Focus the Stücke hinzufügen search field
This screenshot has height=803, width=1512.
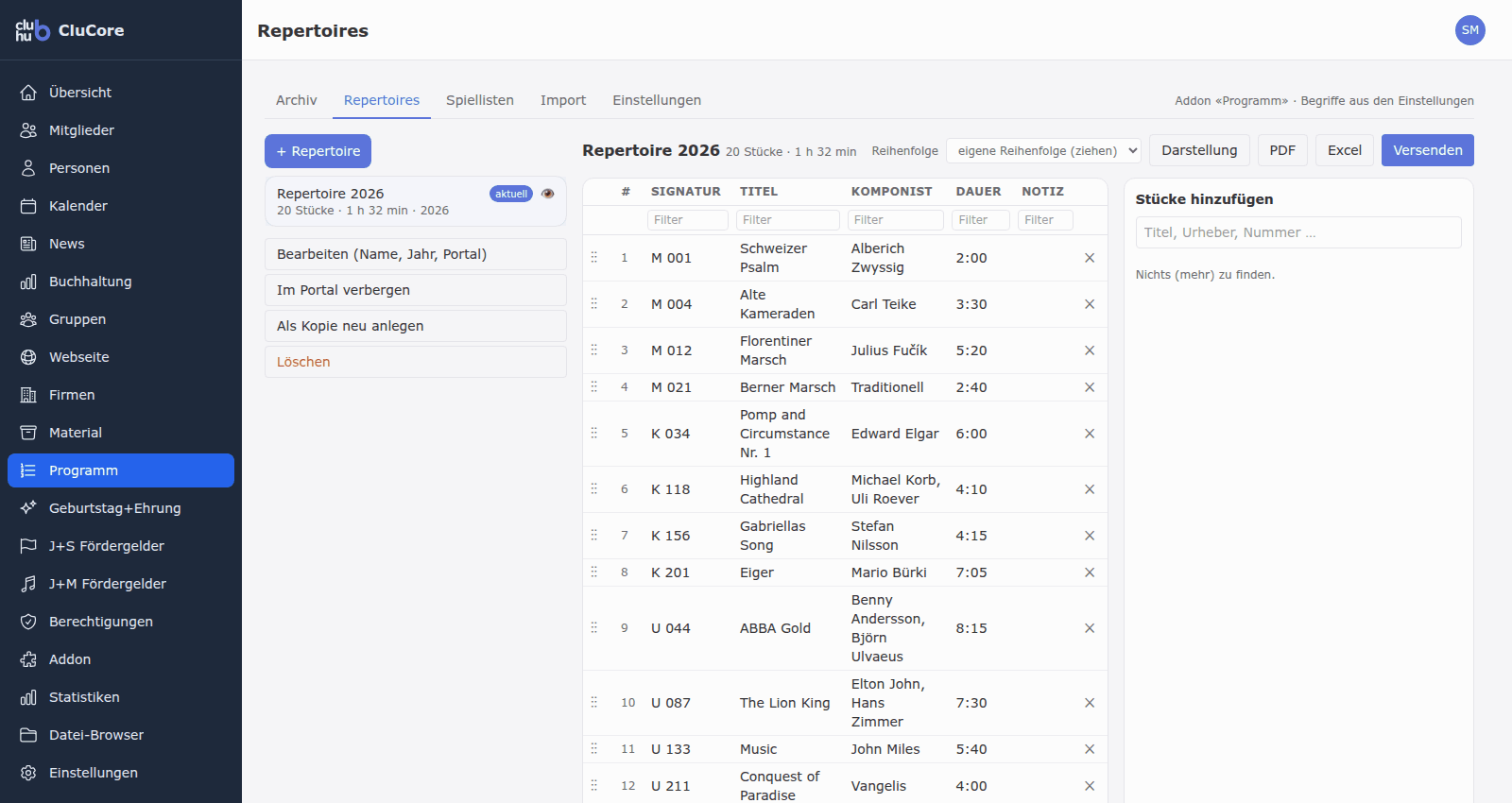coord(1298,232)
